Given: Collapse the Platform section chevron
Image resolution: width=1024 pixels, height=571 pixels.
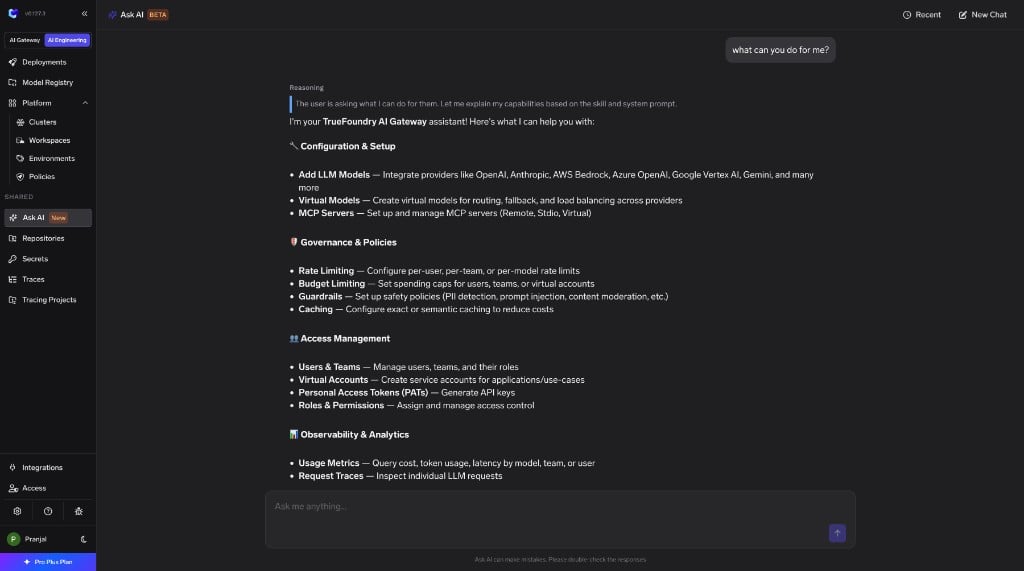Looking at the screenshot, I should (85, 103).
